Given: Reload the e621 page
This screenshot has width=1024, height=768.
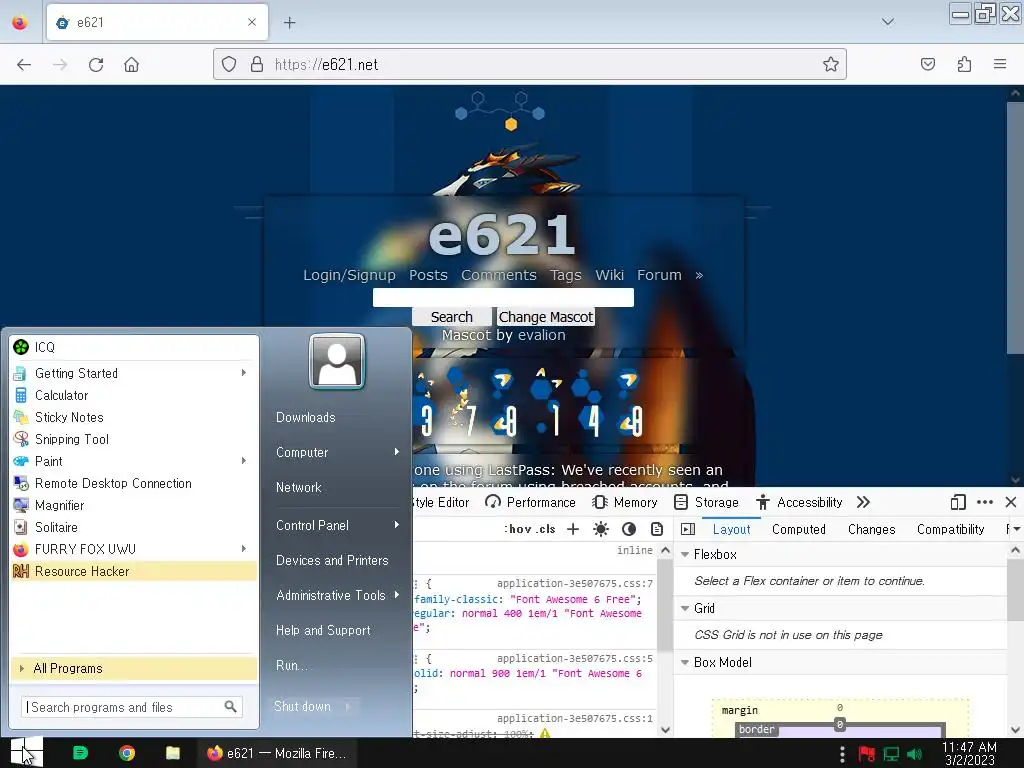Looking at the screenshot, I should click(x=96, y=65).
